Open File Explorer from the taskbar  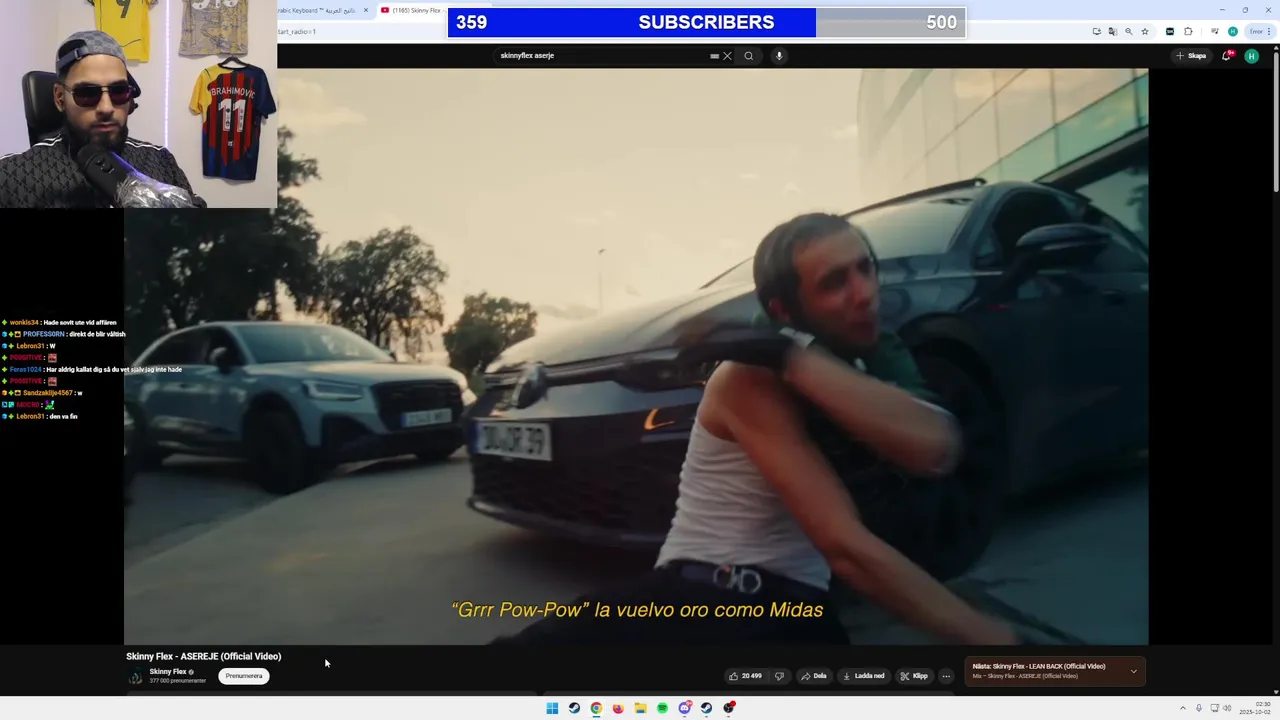pyautogui.click(x=640, y=708)
